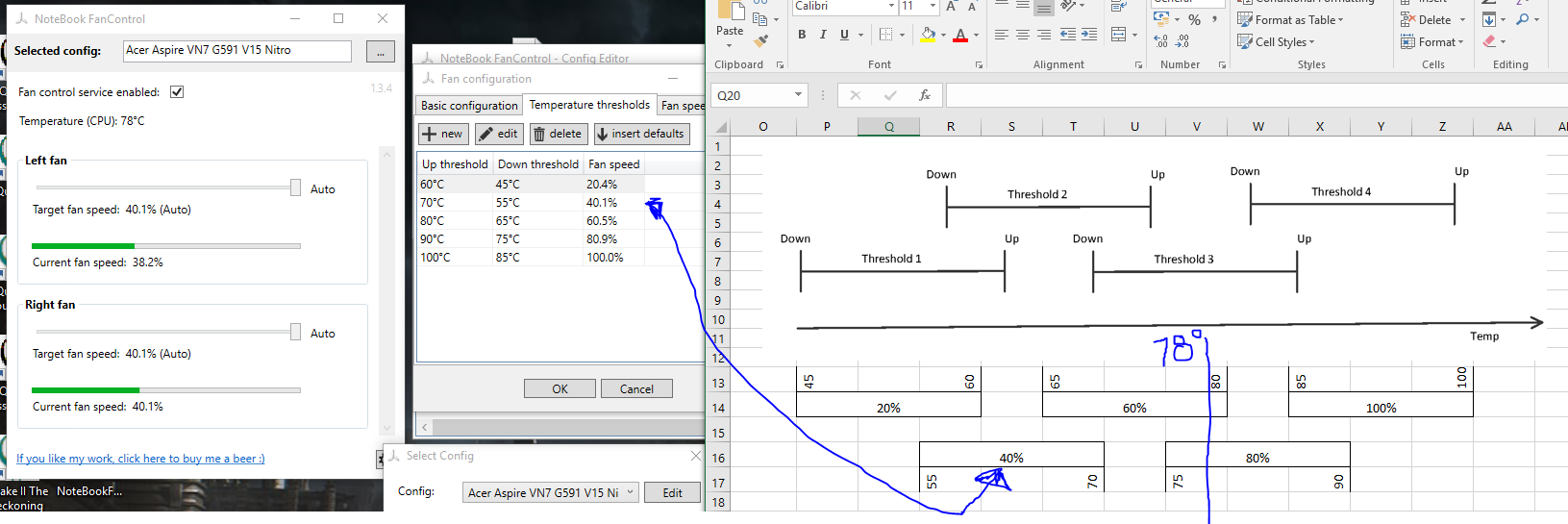Open the Config combo box in Select Config
Screen dimensions: 1568x524
point(550,492)
